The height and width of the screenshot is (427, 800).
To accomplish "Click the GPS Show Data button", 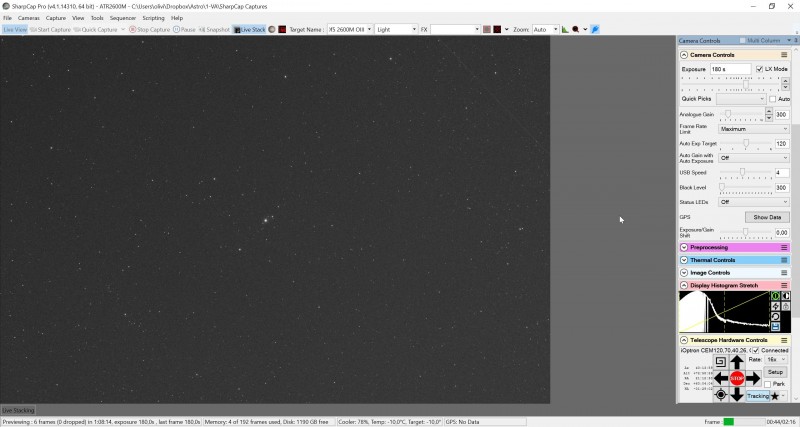I will pos(767,217).
